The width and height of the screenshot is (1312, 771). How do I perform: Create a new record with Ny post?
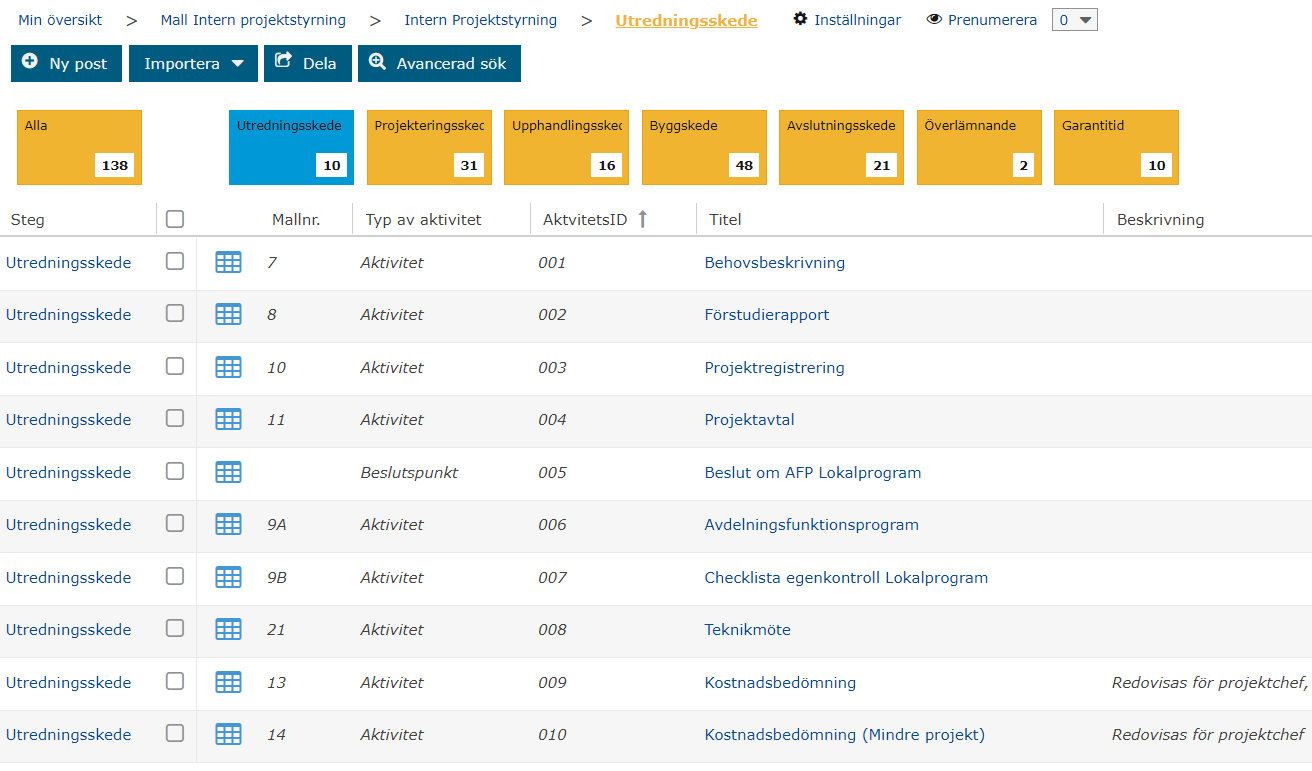66,63
